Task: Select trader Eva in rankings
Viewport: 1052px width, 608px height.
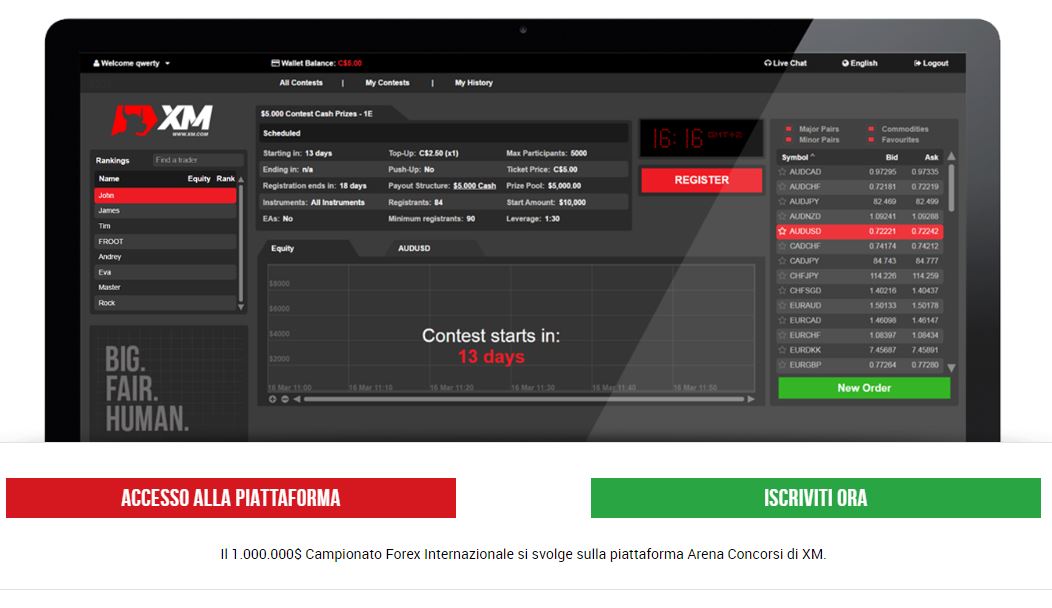Action: (x=165, y=272)
